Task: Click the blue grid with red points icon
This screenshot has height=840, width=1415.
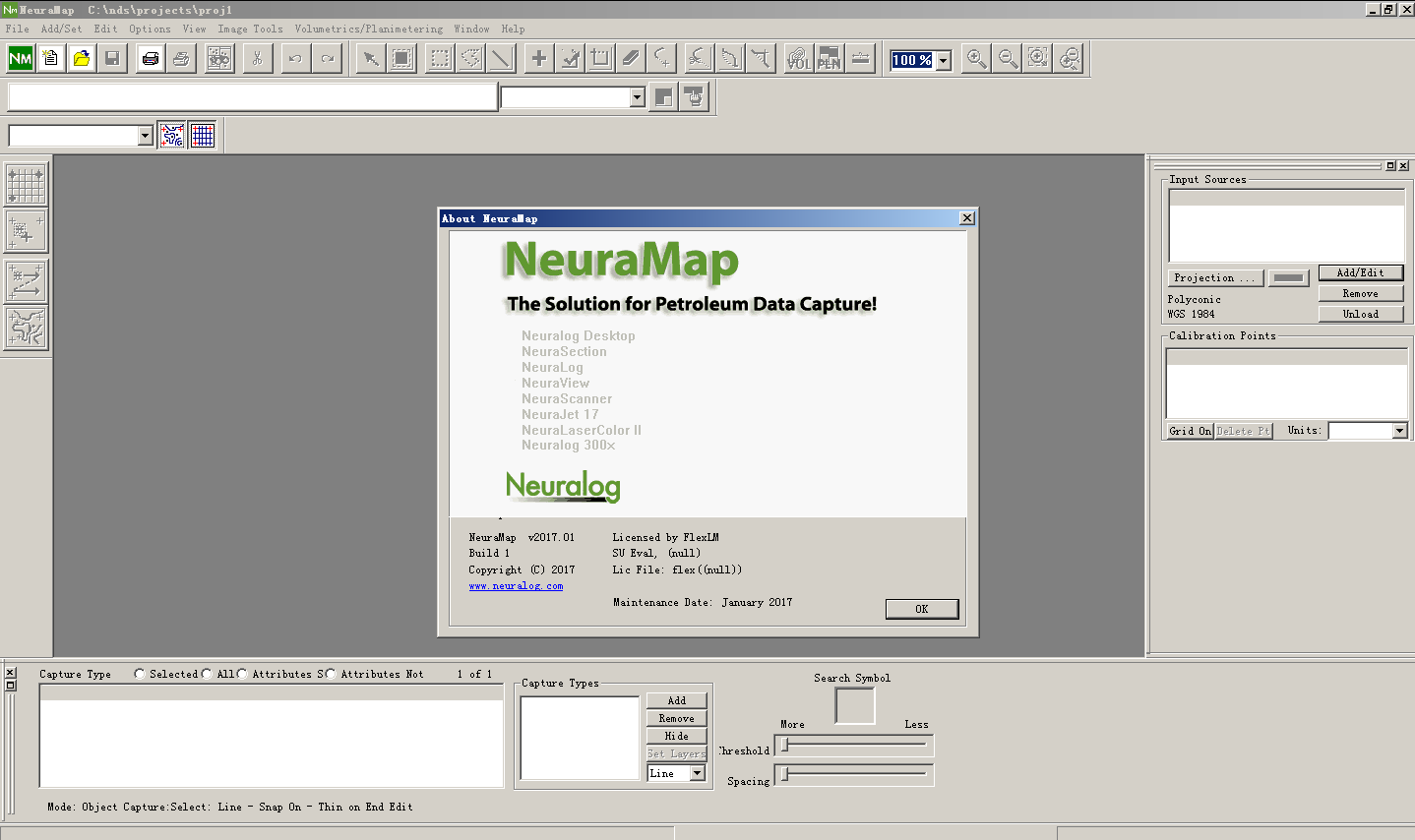Action: (203, 135)
